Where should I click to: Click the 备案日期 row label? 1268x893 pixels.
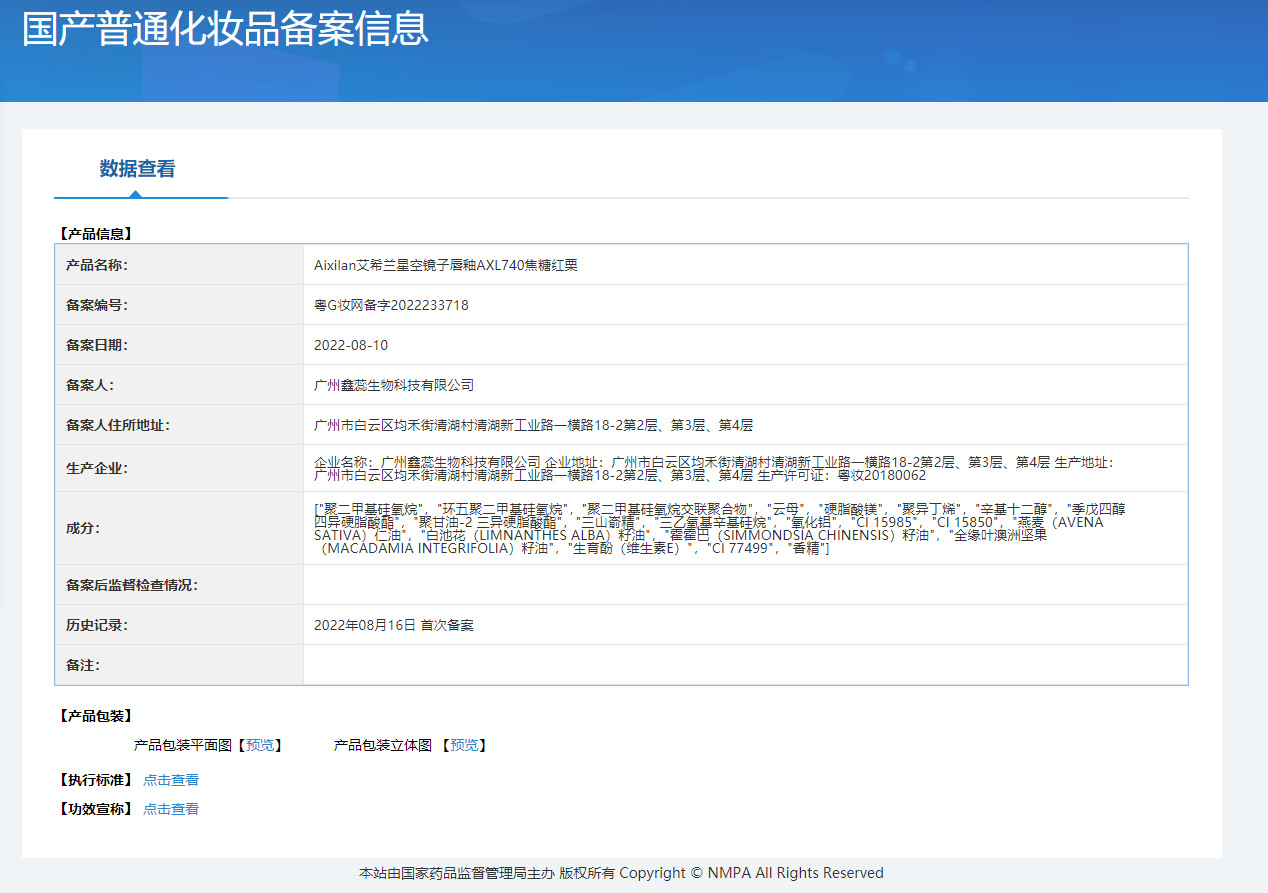pos(97,345)
